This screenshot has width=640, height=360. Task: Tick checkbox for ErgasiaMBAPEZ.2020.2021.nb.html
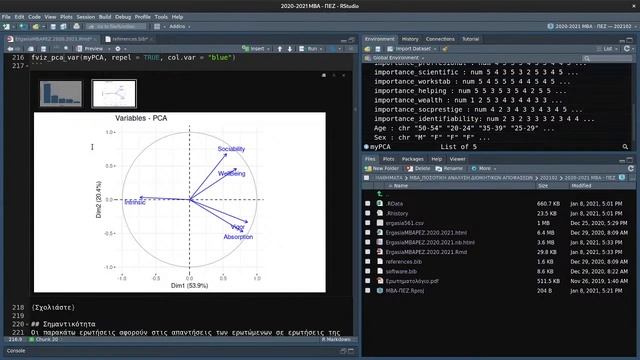tap(368, 242)
